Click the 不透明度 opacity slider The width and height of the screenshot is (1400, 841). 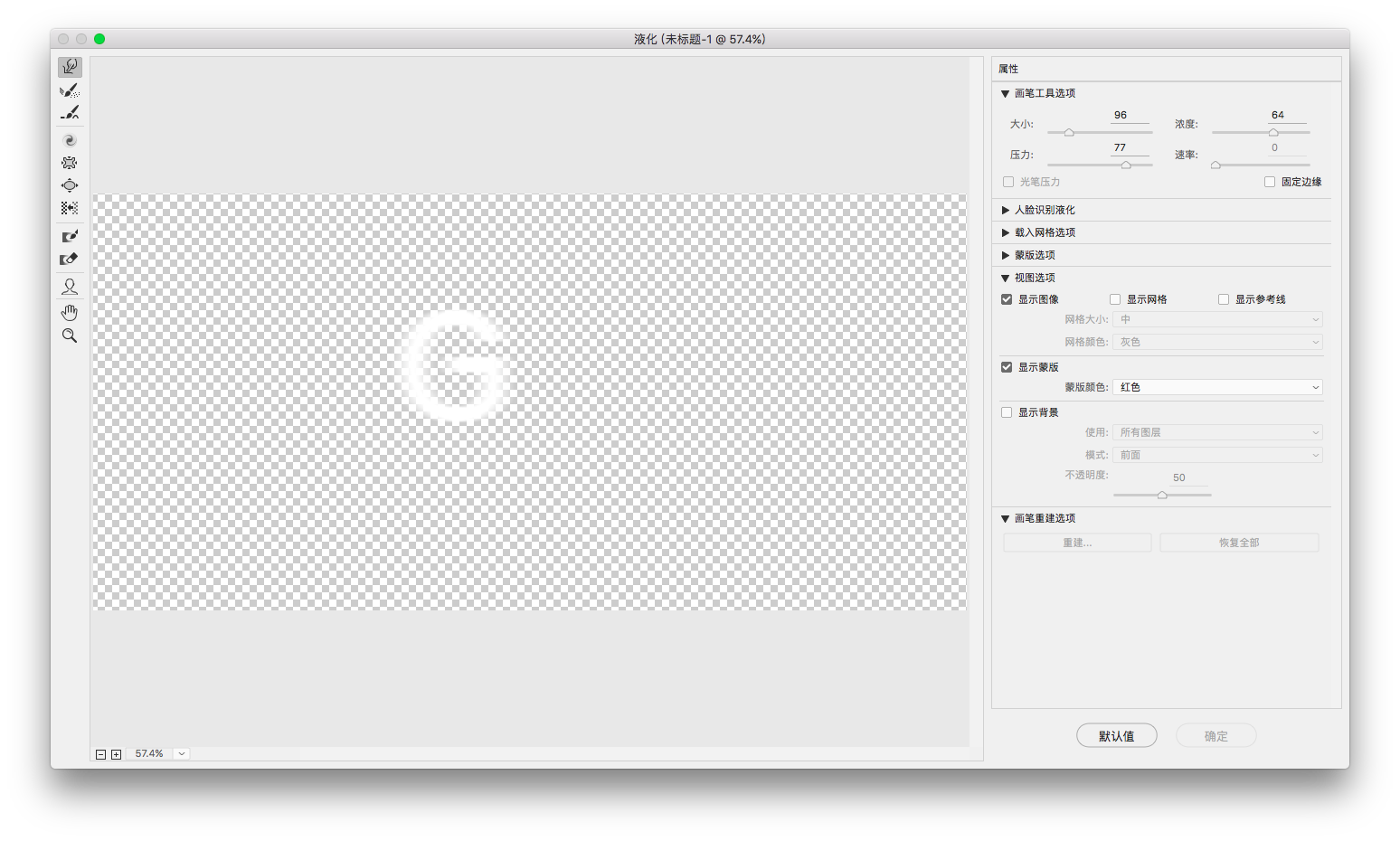point(1162,496)
